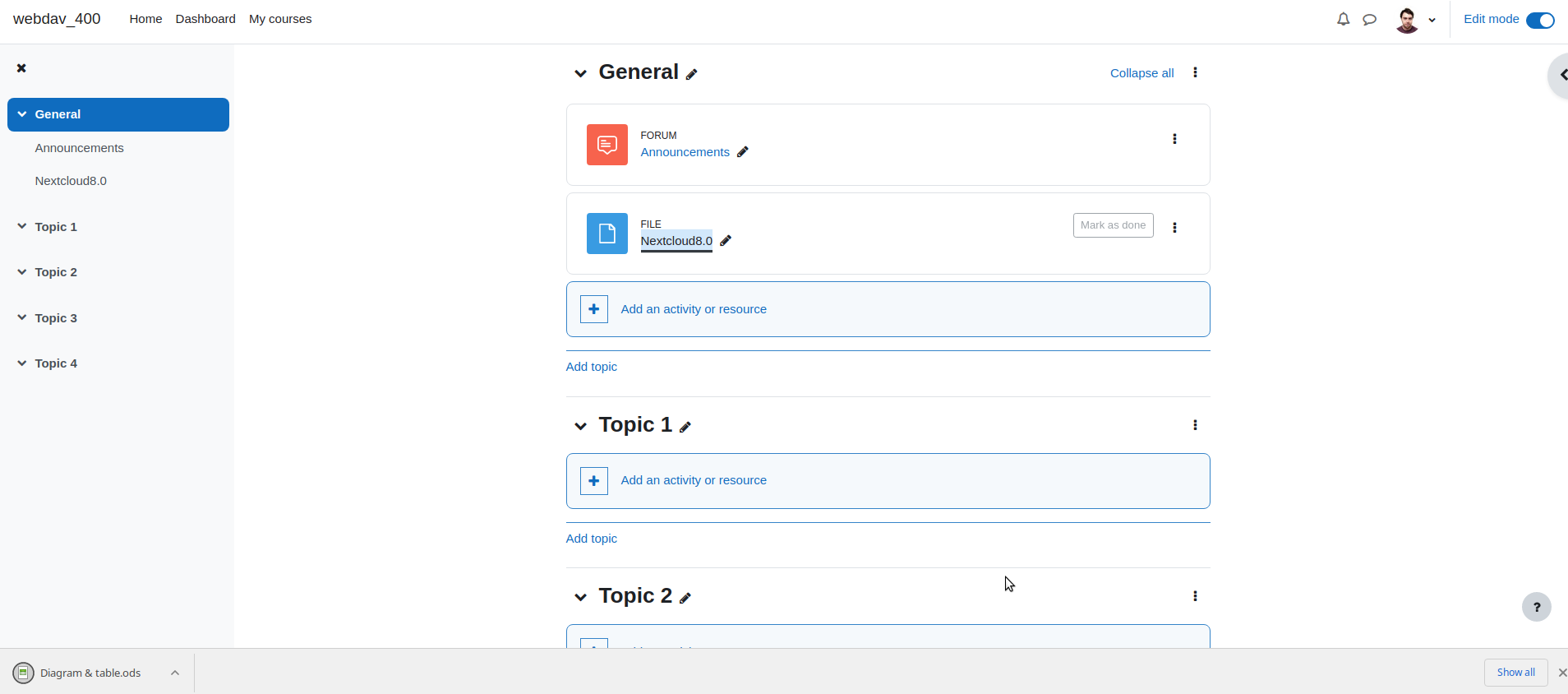Open the three-dot menu for the Announcements forum
The image size is (1568, 694).
(x=1174, y=139)
